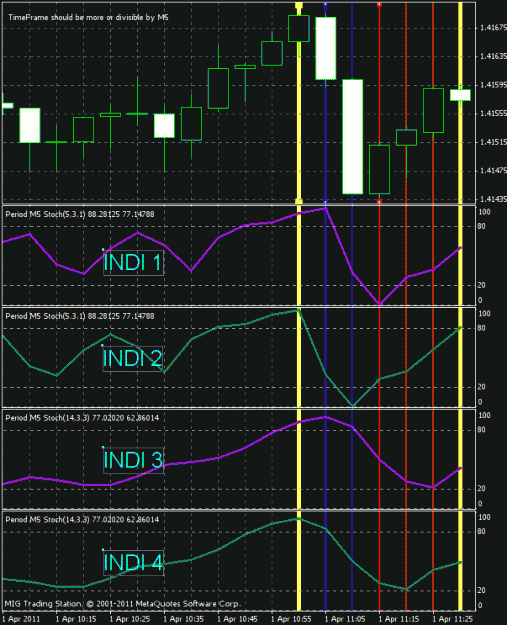Image resolution: width=507 pixels, height=625 pixels.
Task: Click the 1.41435 price scale label
Action: tap(493, 199)
